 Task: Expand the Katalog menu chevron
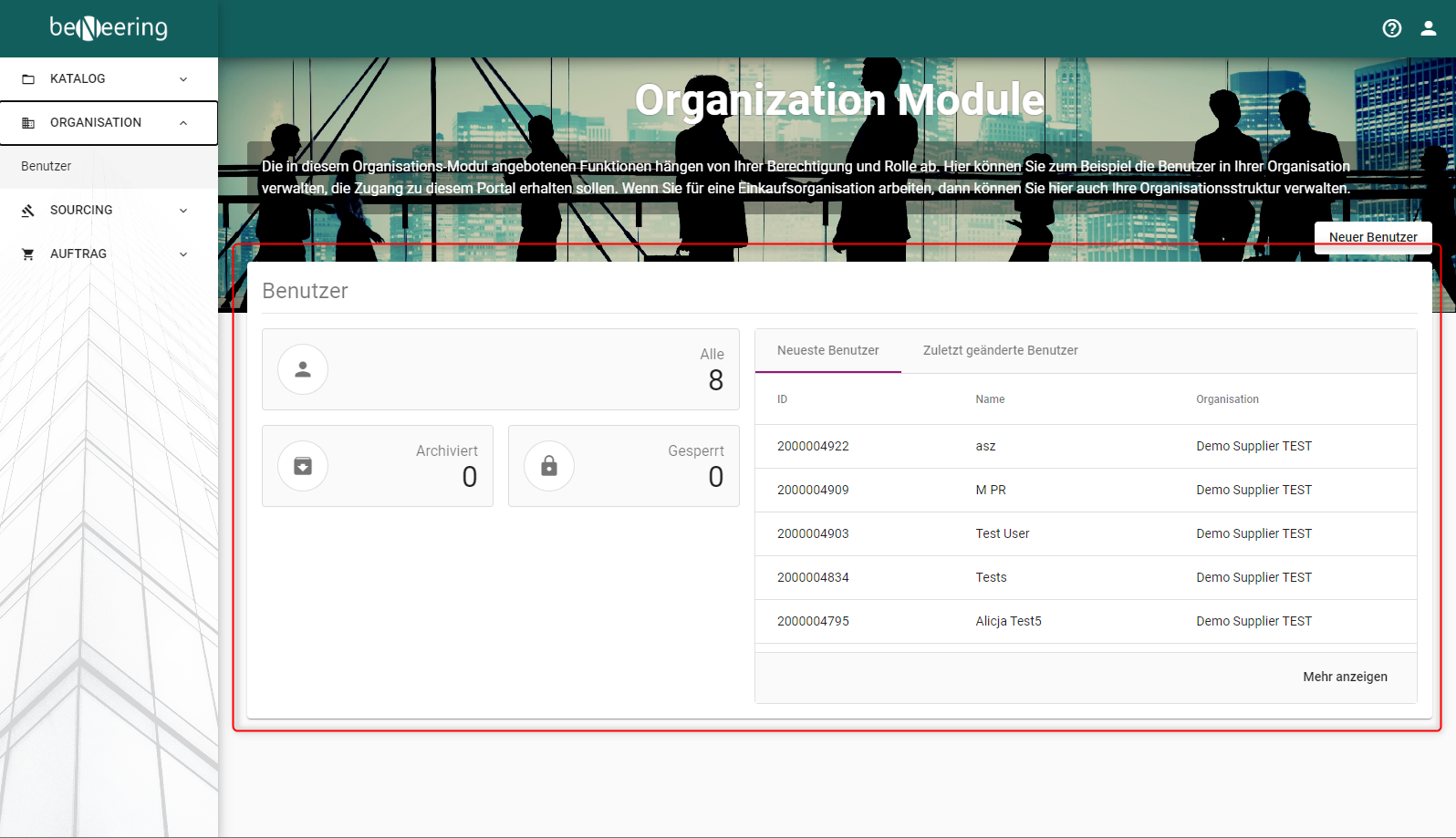(x=183, y=79)
